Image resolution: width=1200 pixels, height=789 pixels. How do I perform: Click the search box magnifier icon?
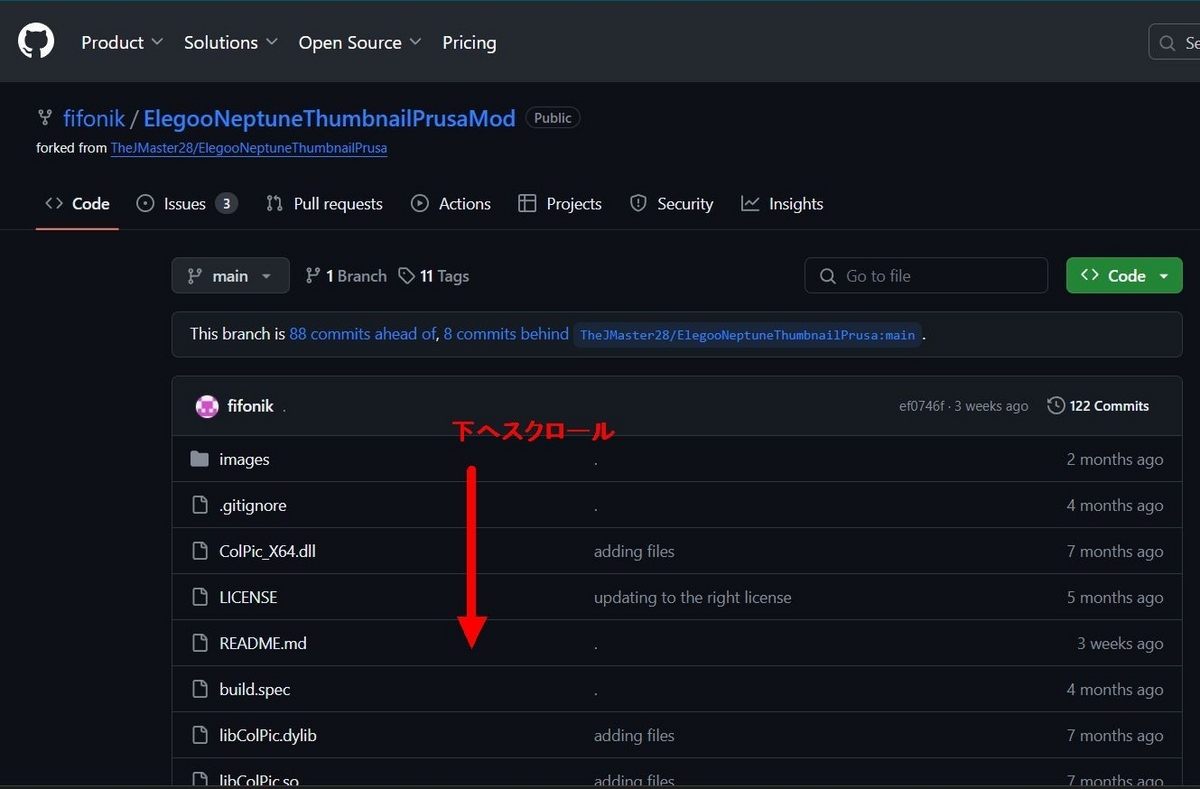pyautogui.click(x=1167, y=43)
